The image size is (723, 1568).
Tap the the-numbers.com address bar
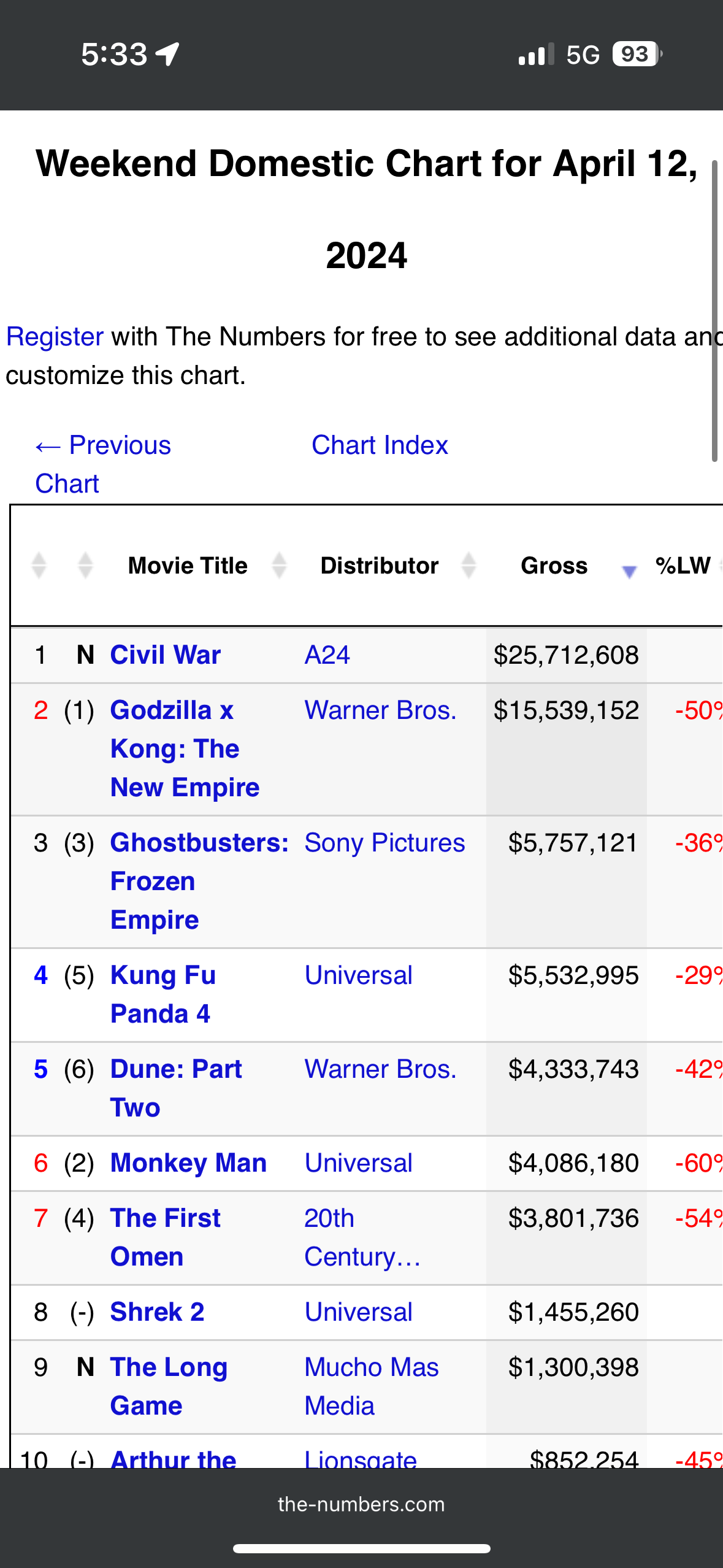(361, 1504)
